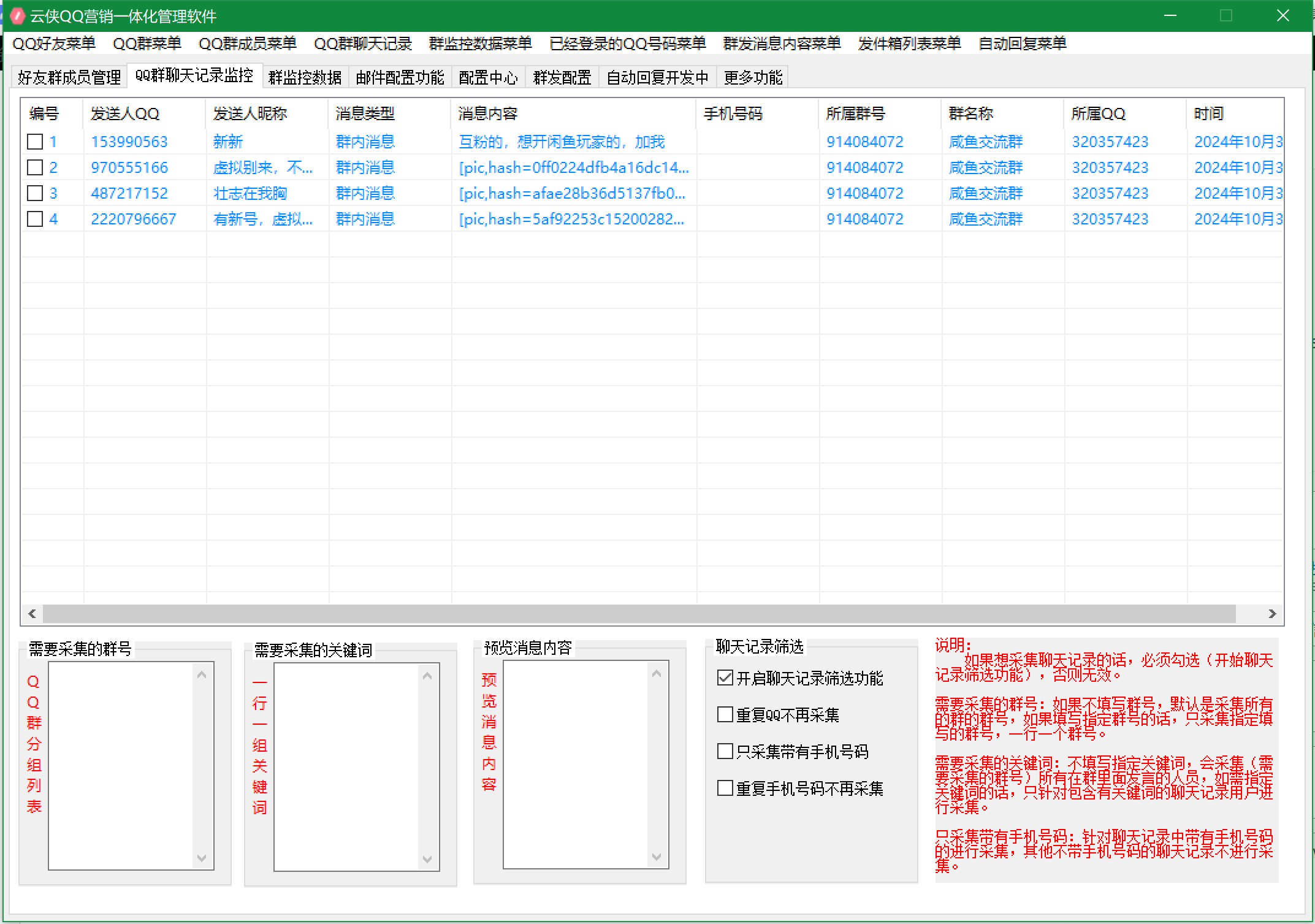1315x924 pixels.
Task: Click the 发送人昵称 column header
Action: (267, 113)
